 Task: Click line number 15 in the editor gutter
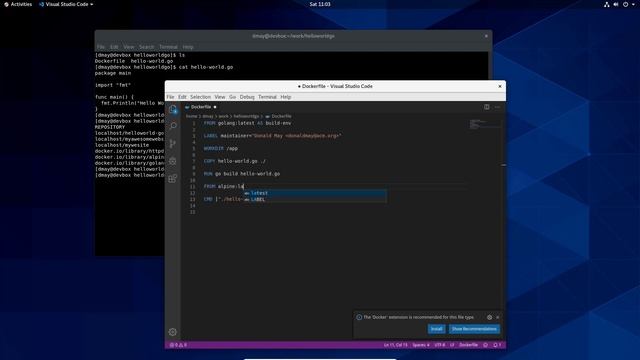(192, 212)
